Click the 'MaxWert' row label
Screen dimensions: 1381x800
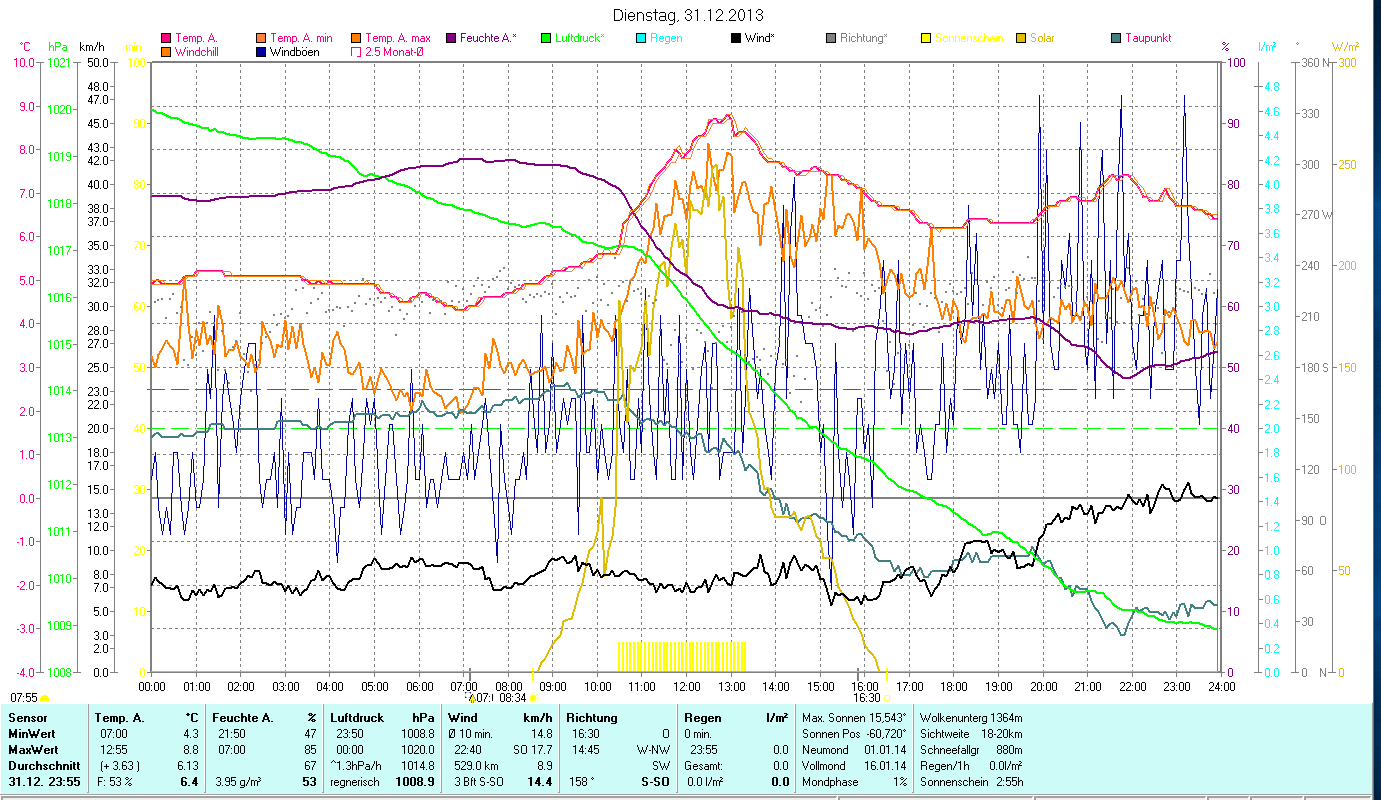pyautogui.click(x=32, y=750)
